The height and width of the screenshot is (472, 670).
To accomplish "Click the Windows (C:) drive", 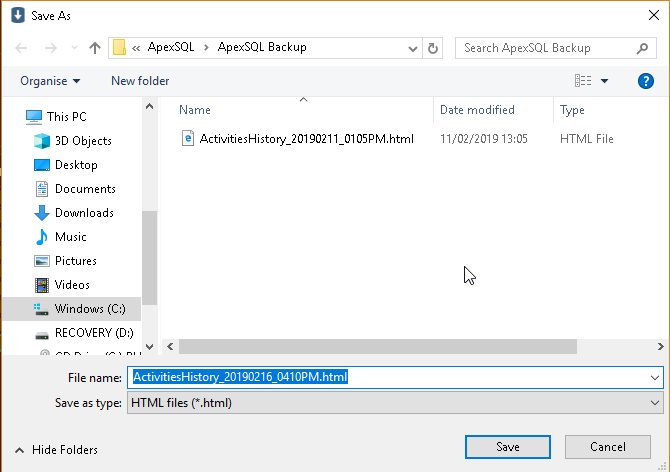I will click(89, 309).
